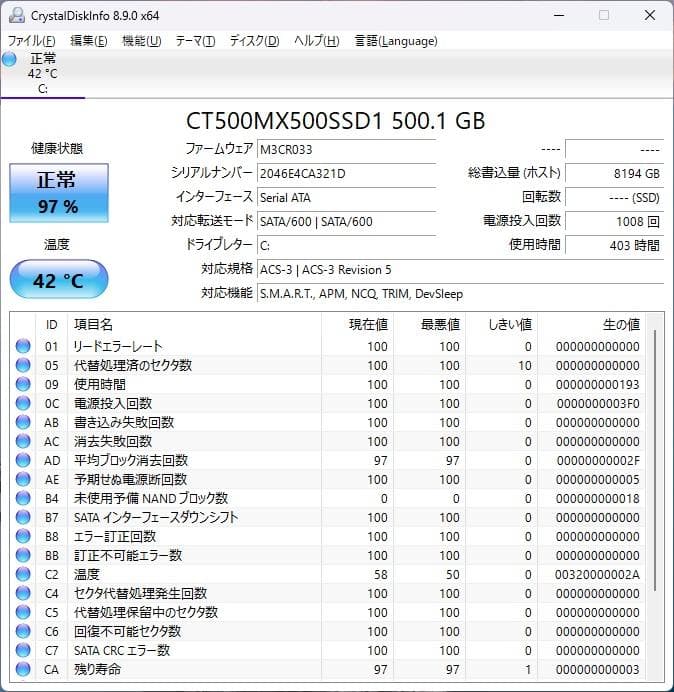Click the CrystalDiskInfo app icon in title bar

pos(17,15)
